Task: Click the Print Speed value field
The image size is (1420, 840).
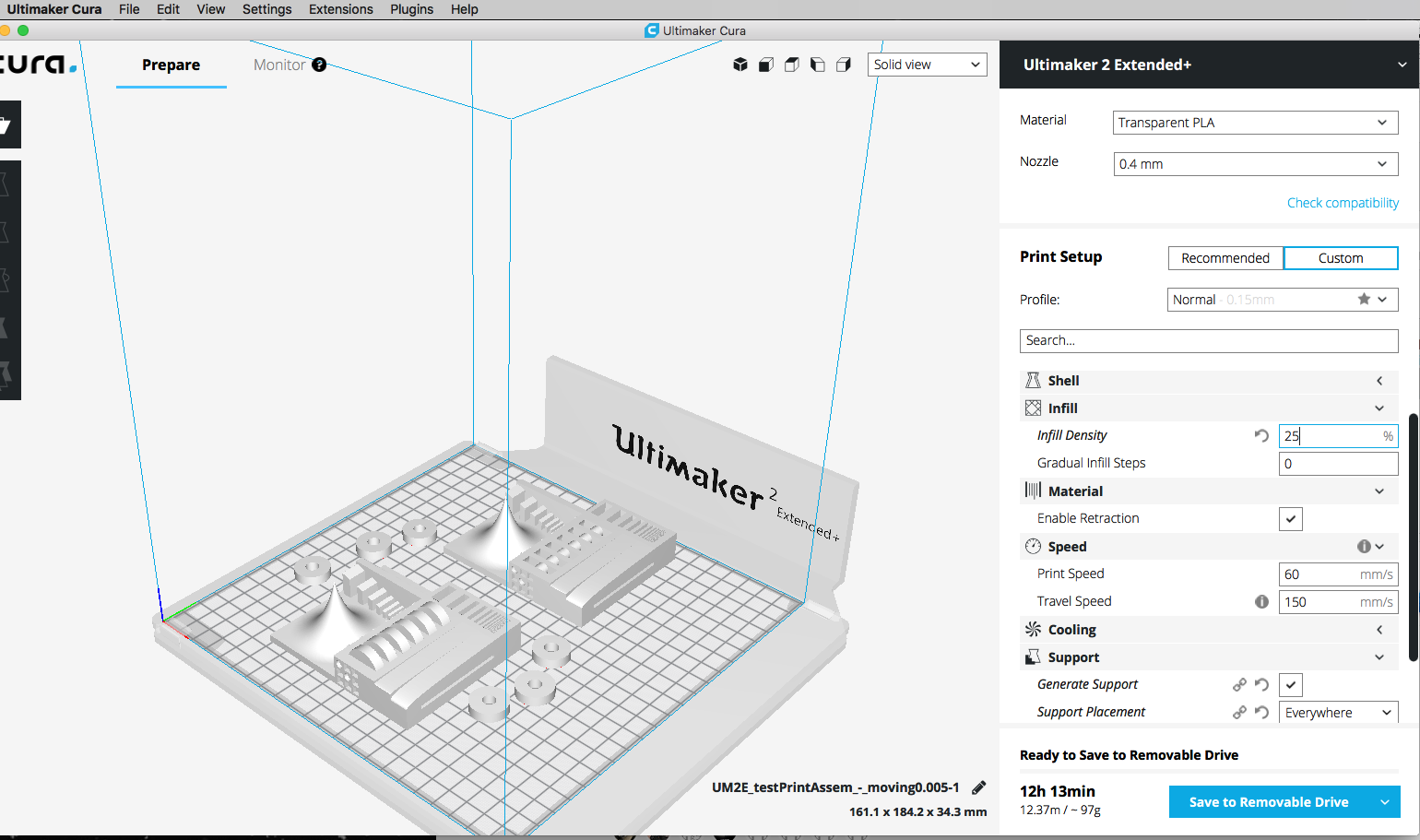Action: coord(1339,574)
